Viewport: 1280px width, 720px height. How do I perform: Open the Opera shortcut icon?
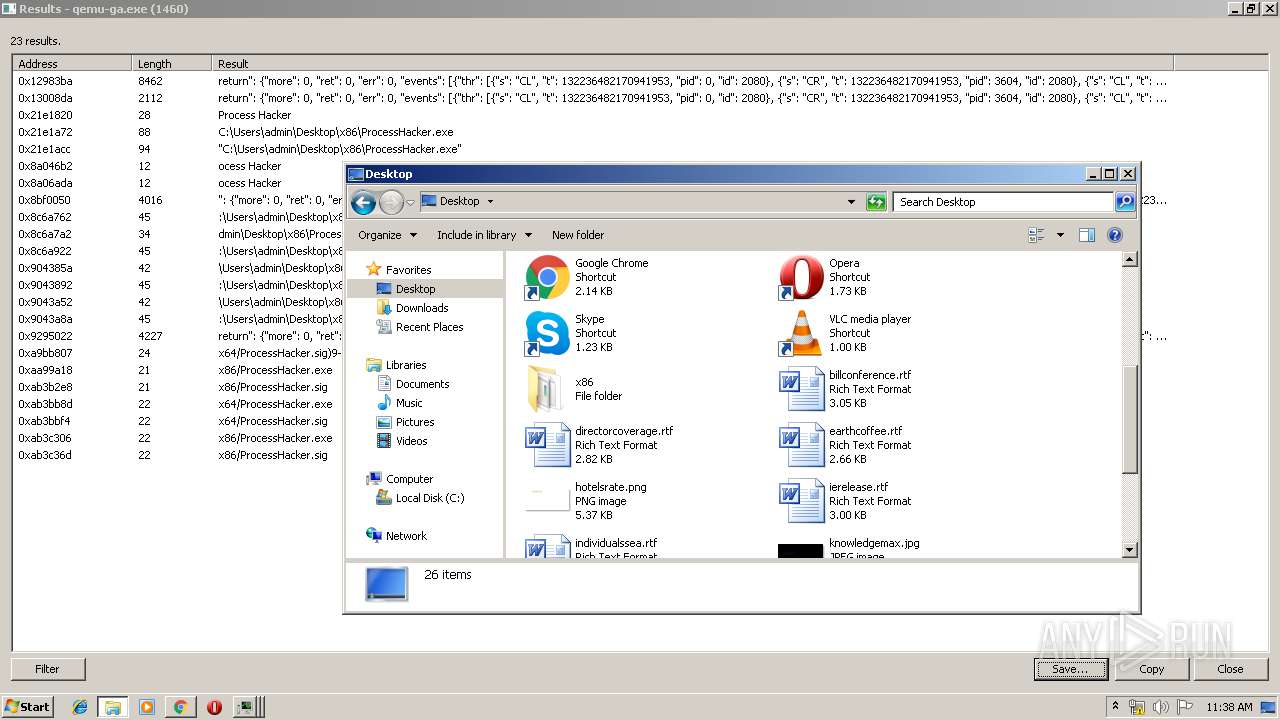point(801,277)
